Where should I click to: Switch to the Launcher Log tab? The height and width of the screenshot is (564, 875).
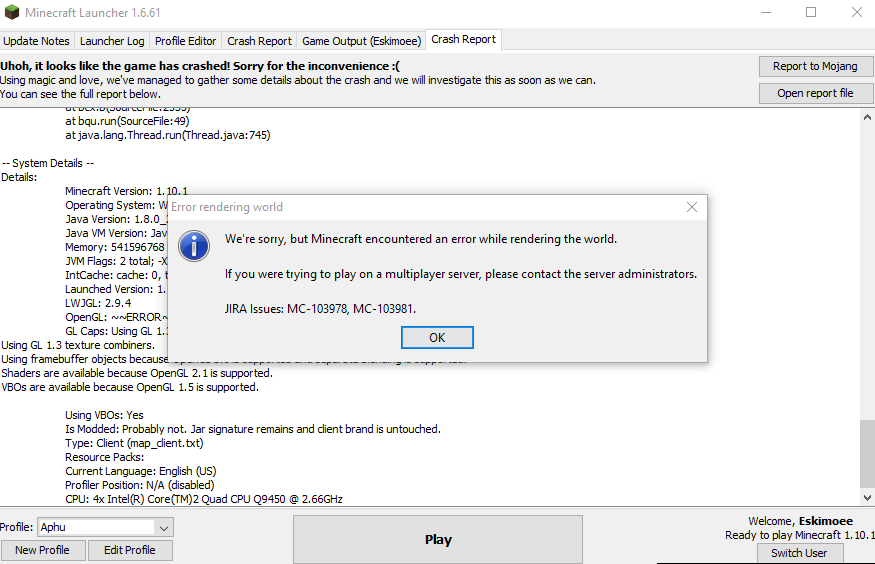112,41
